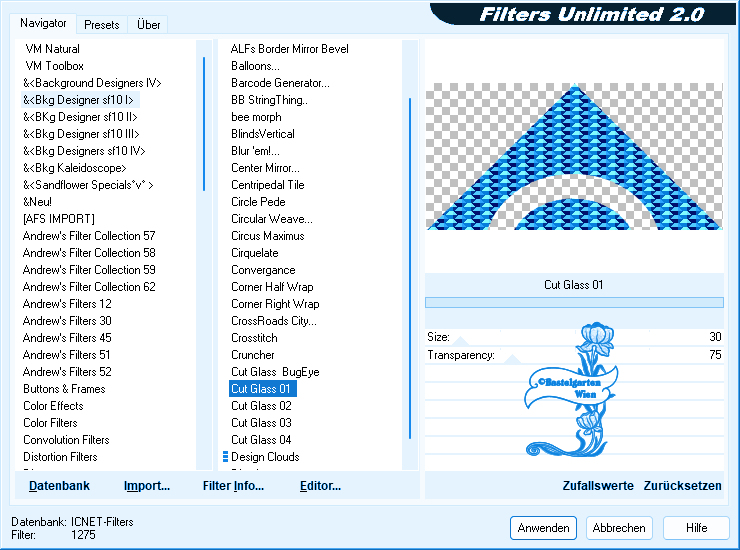Choose Barcode Generator... filter
This screenshot has width=740, height=550.
click(280, 83)
